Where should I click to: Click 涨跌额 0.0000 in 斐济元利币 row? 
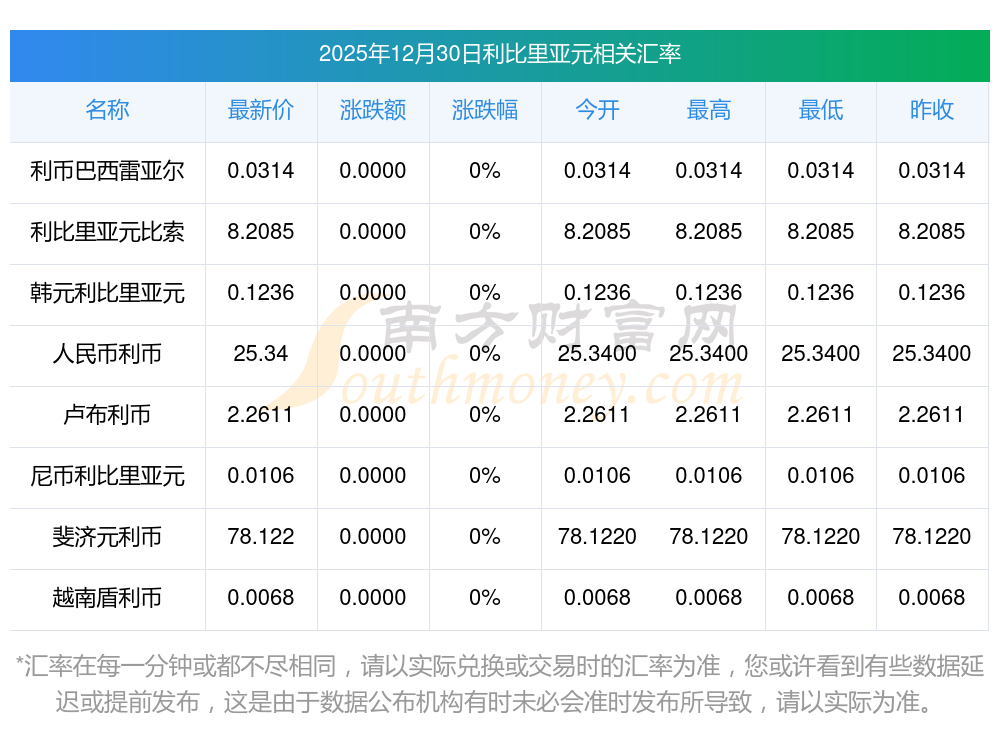click(x=373, y=537)
